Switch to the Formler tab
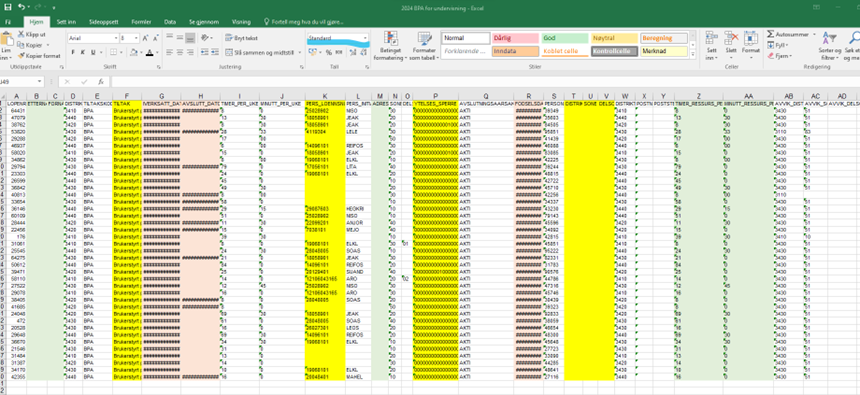860x395 pixels. pos(142,22)
